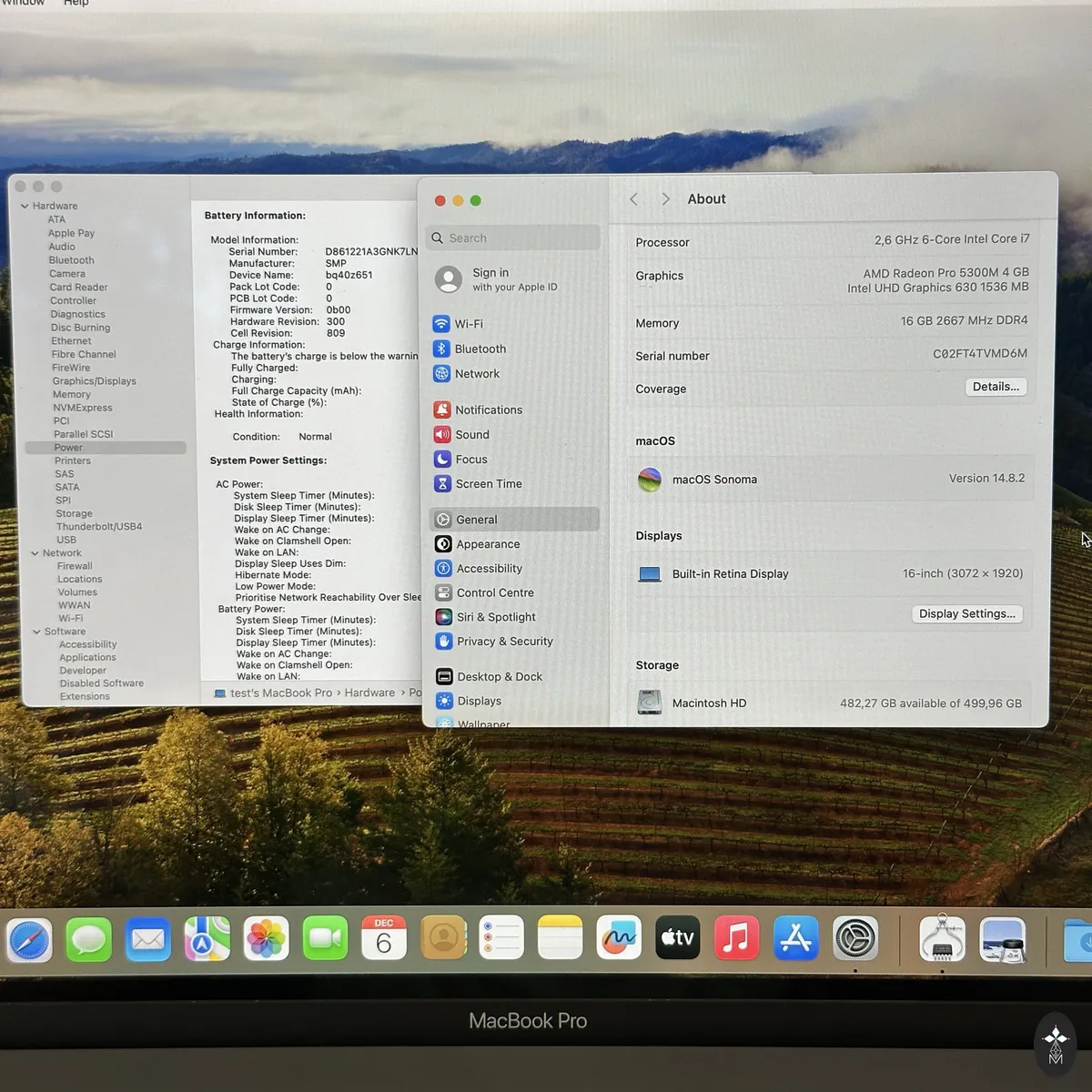Select Printers in System Information sidebar

(73, 461)
